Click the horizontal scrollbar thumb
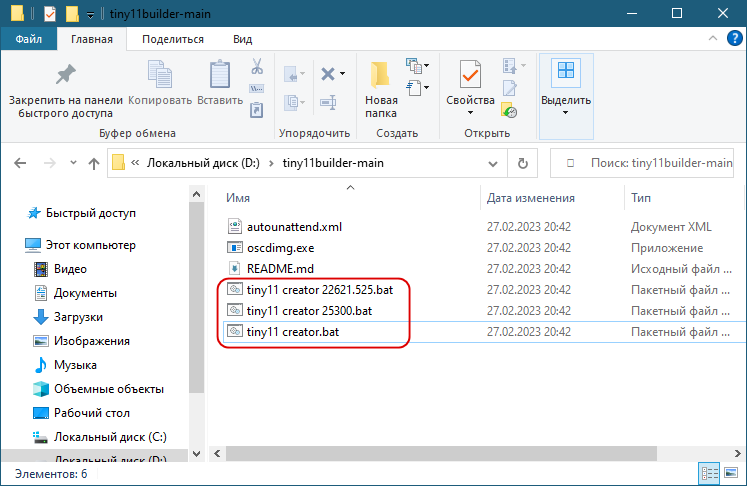 [x=441, y=453]
